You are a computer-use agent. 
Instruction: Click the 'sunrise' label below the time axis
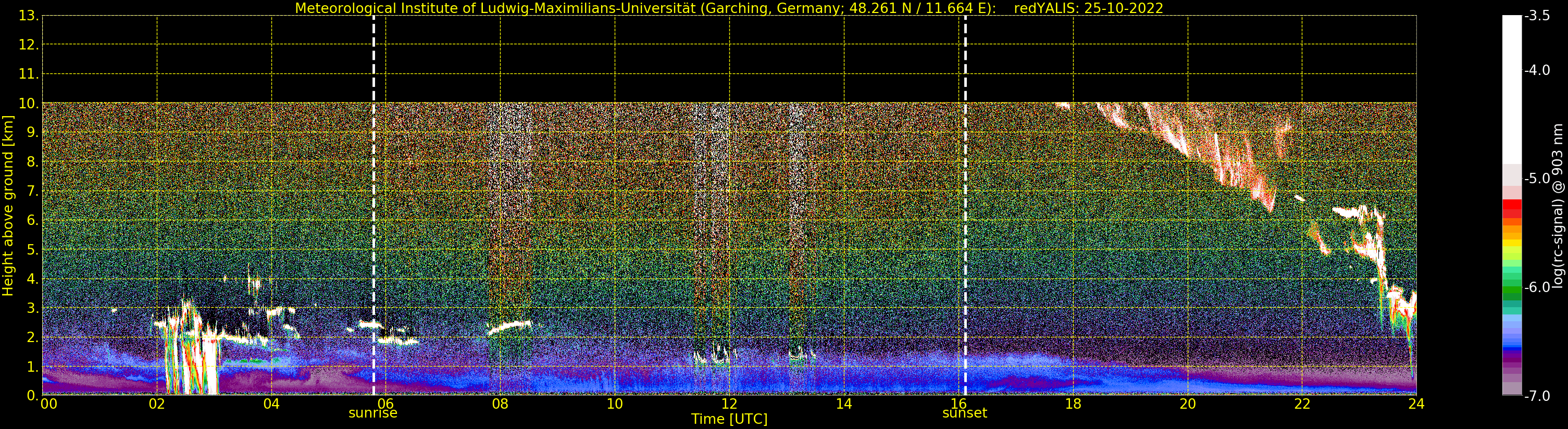point(372,413)
